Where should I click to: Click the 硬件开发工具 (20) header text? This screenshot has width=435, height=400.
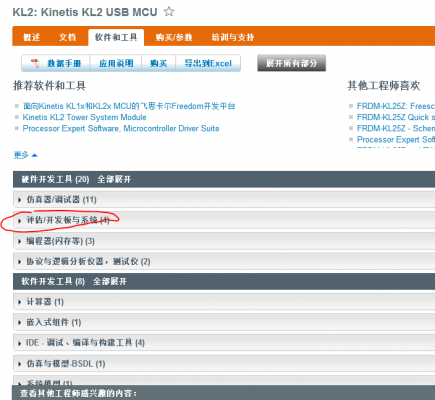click(55, 179)
